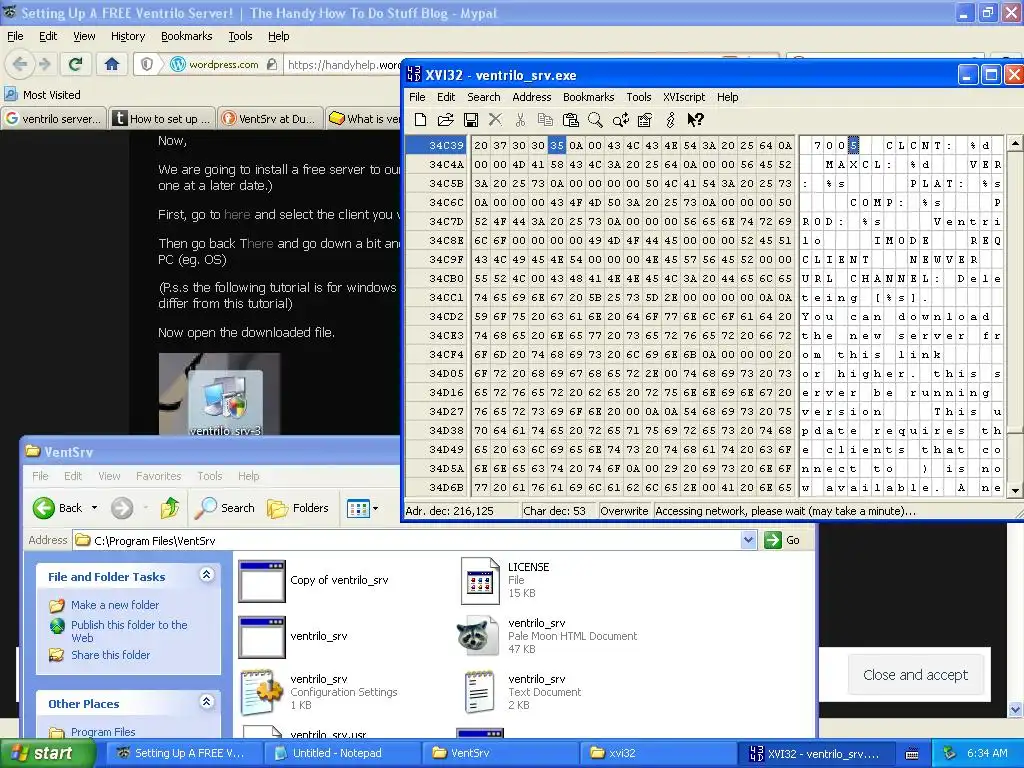1024x768 pixels.
Task: Click the Delete X icon in XVI32 toolbar
Action: point(496,120)
